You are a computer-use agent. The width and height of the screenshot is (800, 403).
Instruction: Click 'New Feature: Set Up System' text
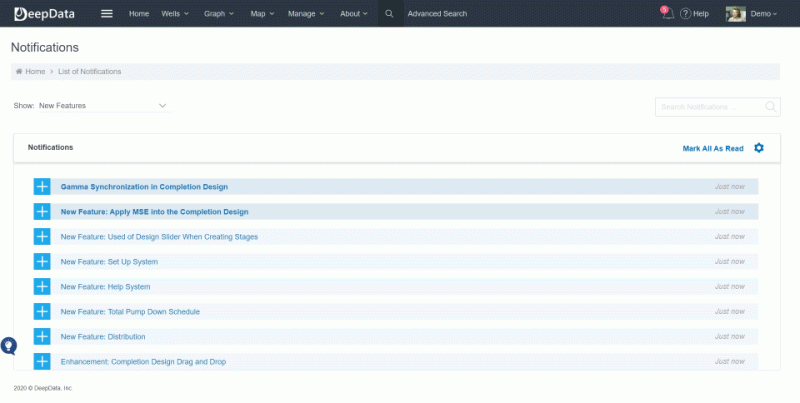(x=109, y=262)
